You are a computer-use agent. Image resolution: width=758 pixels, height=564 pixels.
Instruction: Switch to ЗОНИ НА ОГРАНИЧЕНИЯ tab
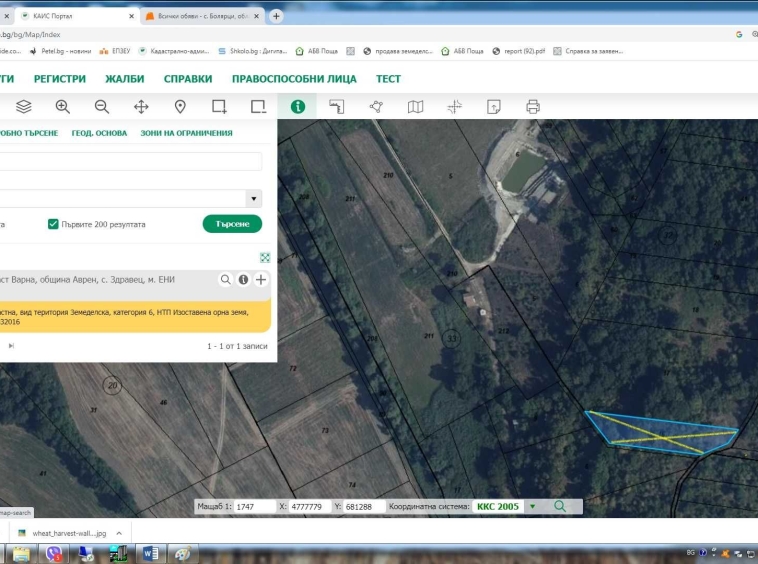click(x=186, y=133)
